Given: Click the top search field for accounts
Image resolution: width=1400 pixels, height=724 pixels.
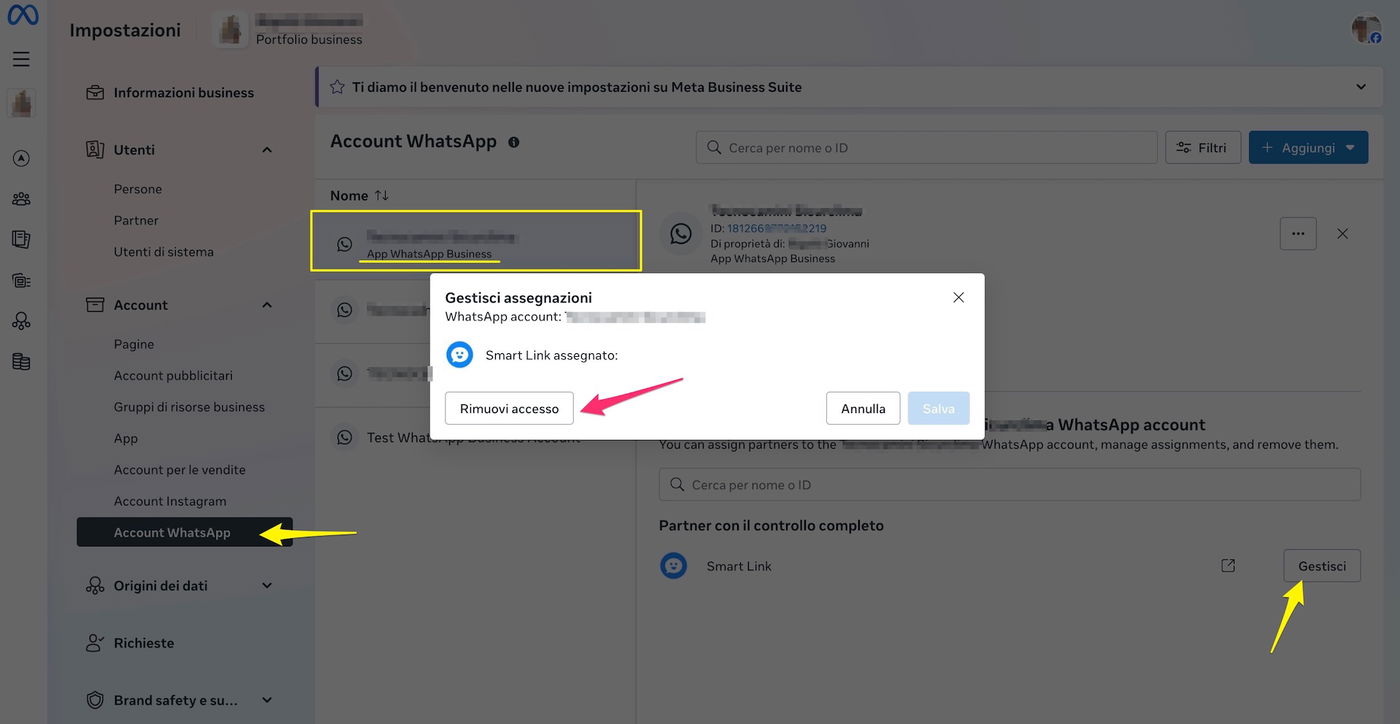Looking at the screenshot, I should [927, 148].
